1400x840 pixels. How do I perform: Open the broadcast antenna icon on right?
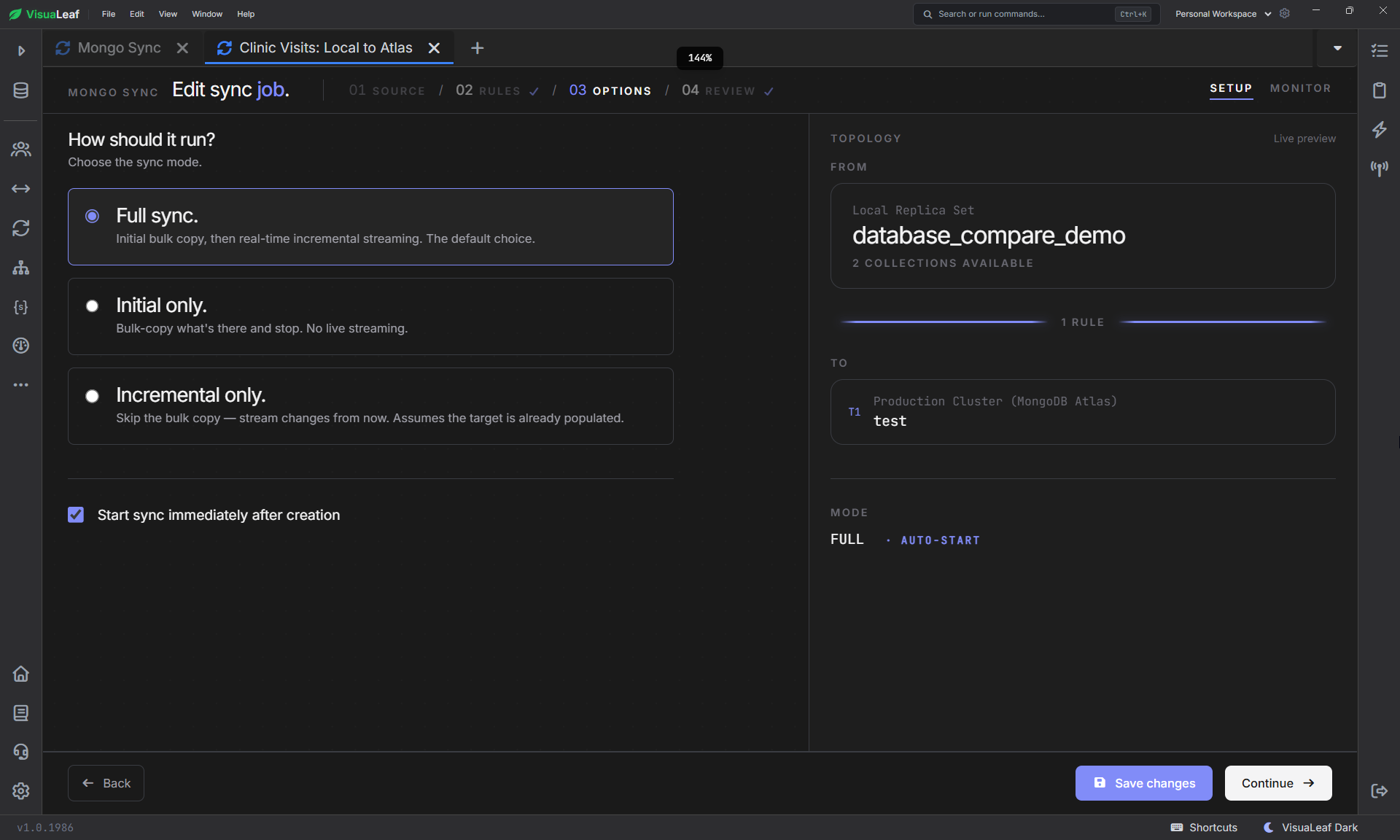pos(1379,169)
